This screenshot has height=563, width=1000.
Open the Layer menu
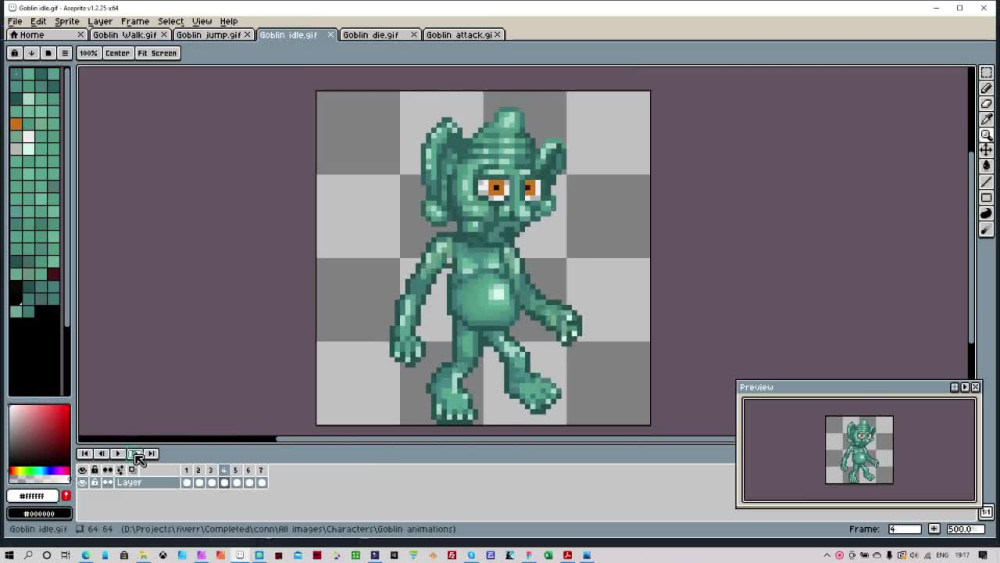[100, 21]
